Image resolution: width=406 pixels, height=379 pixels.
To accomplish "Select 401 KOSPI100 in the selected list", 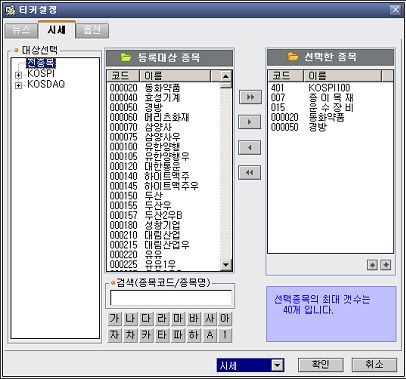I will (x=330, y=88).
